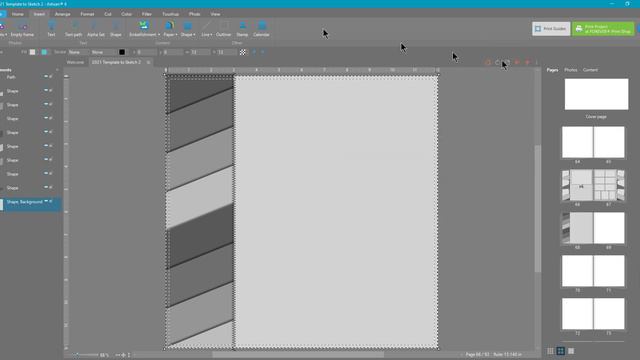The width and height of the screenshot is (640, 360).
Task: Expand the Embellishment dropdown arrow
Action: pyautogui.click(x=159, y=35)
